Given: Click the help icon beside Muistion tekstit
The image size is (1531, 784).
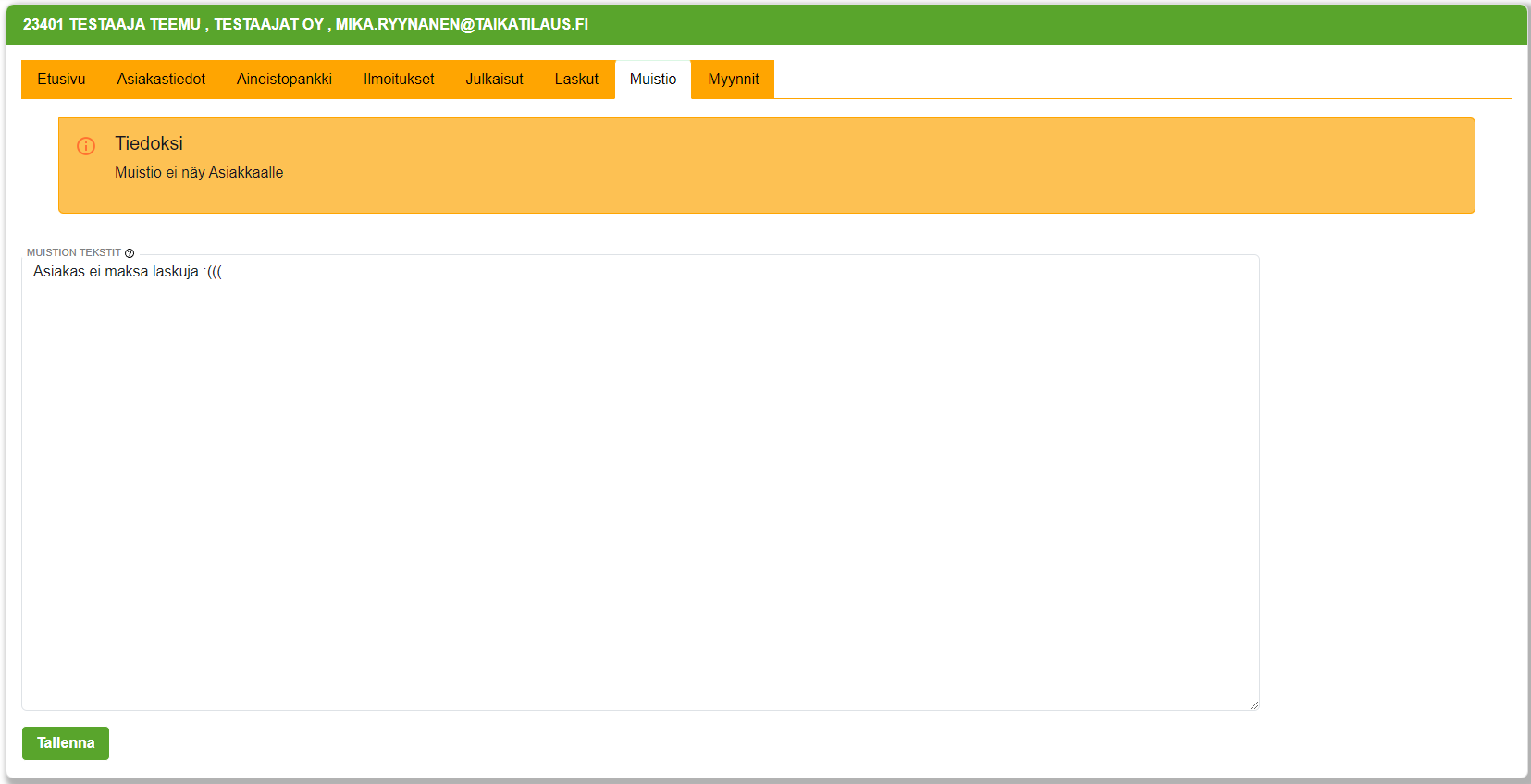Looking at the screenshot, I should [130, 253].
